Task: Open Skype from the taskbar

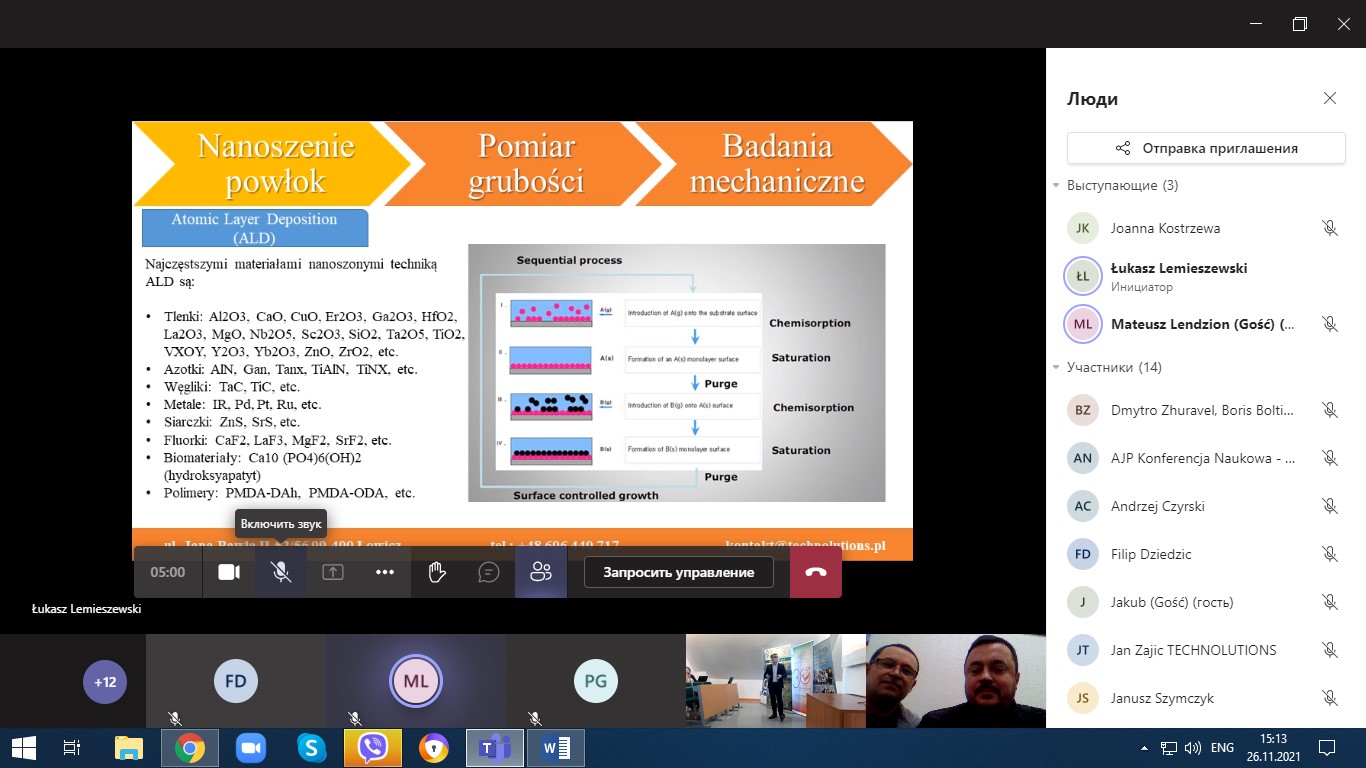Action: pyautogui.click(x=312, y=747)
